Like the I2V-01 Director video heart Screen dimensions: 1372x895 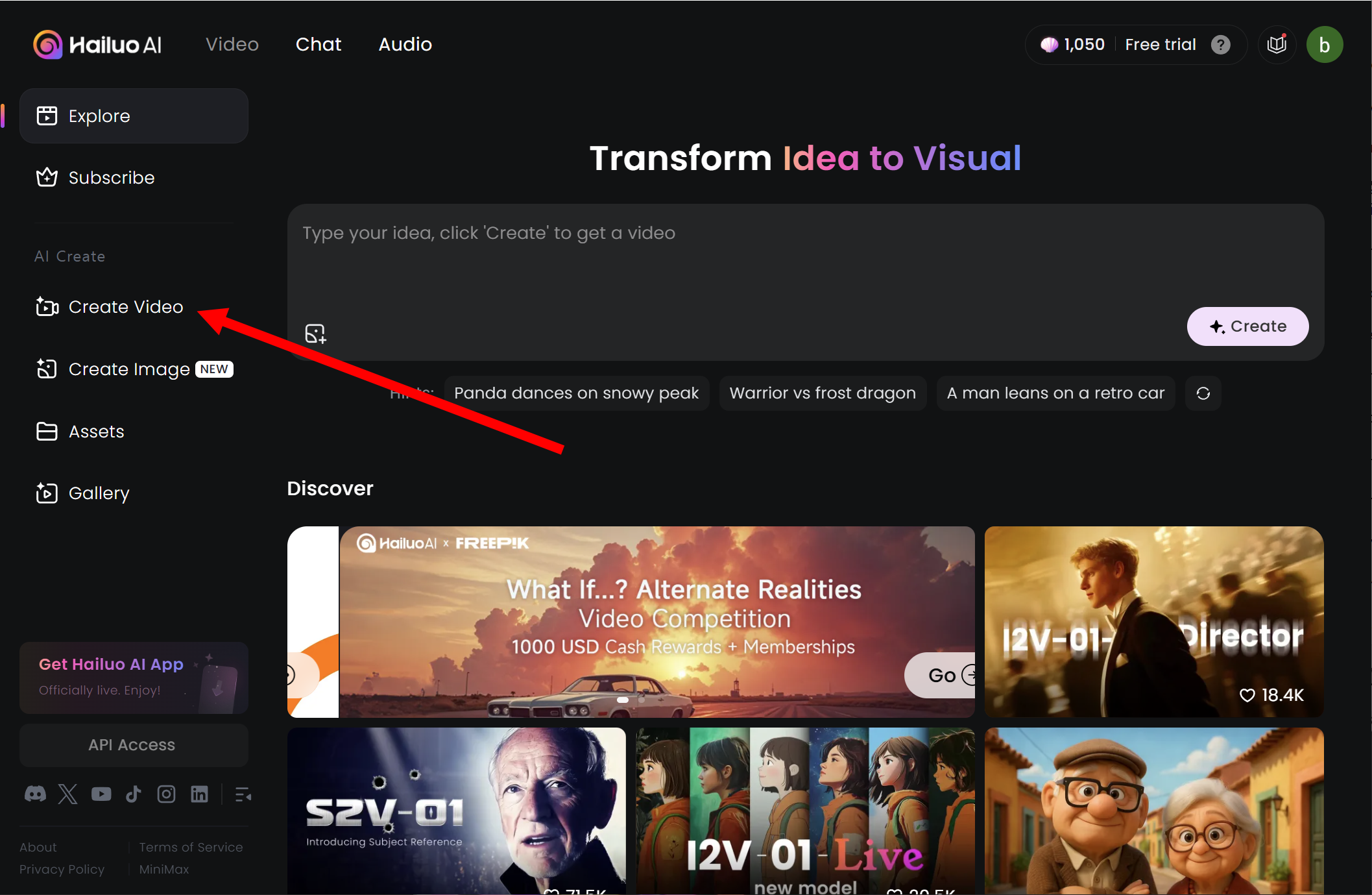tap(1247, 695)
